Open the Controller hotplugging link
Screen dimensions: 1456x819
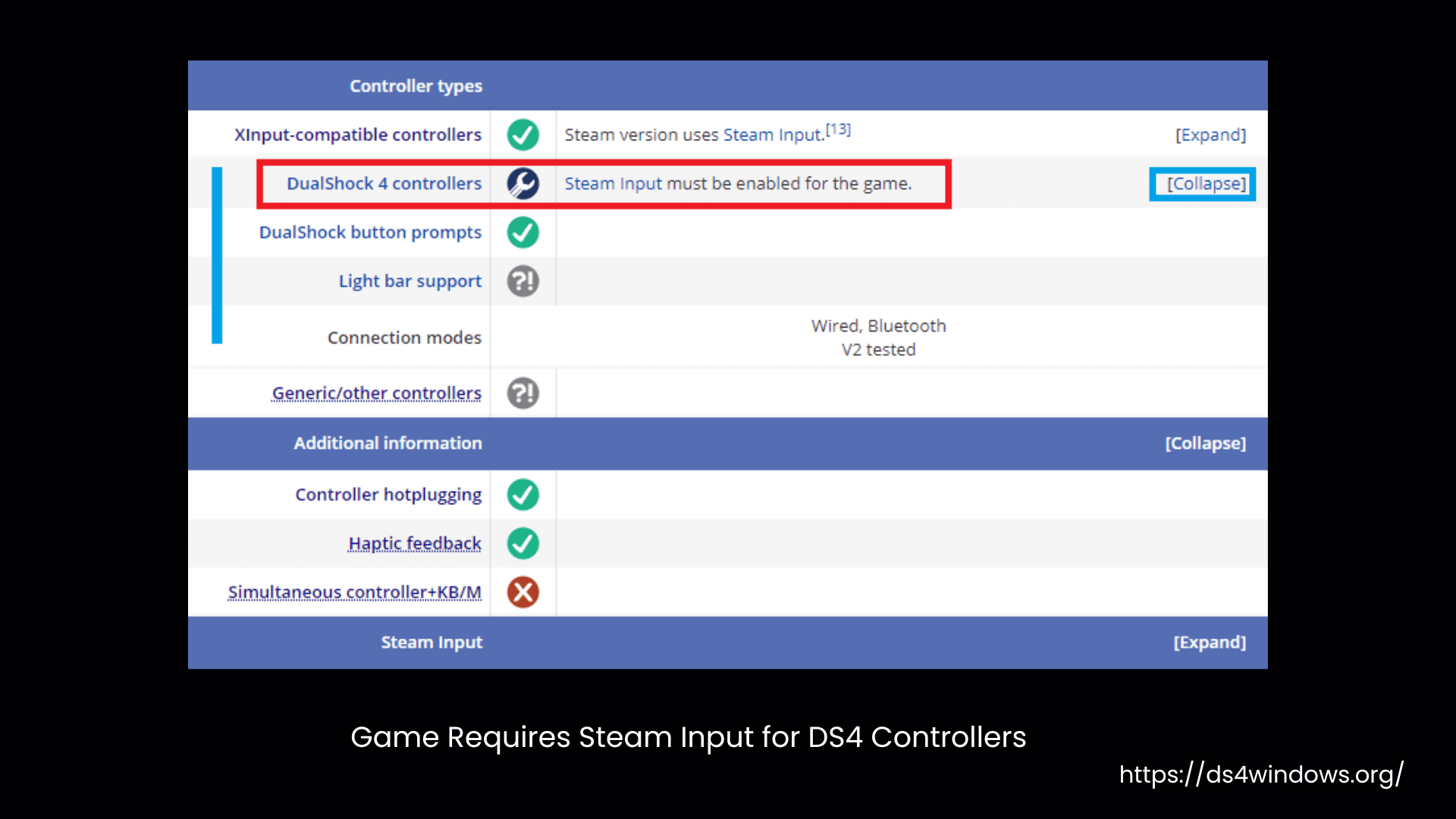[388, 494]
